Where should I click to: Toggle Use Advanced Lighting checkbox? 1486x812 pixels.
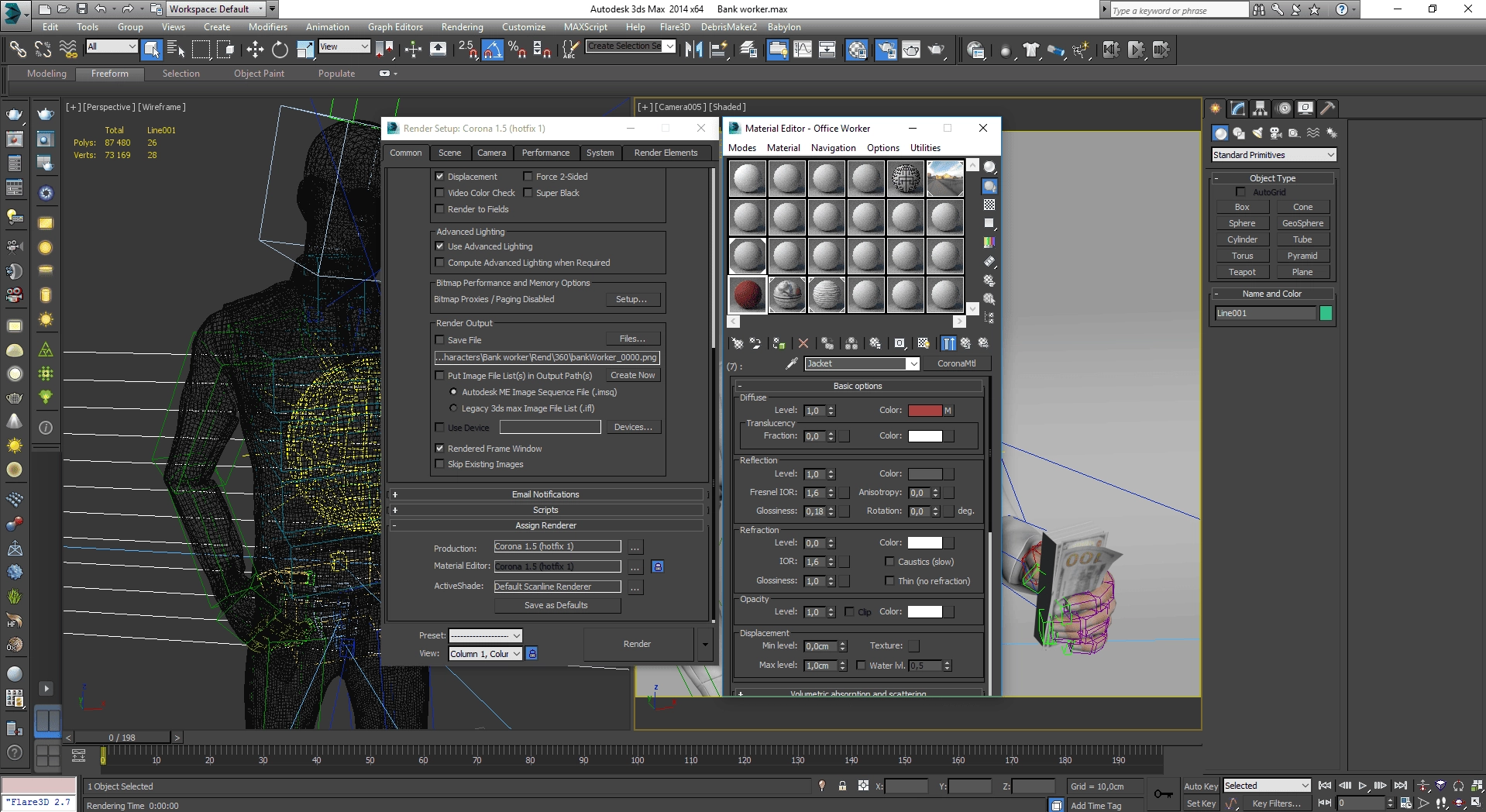click(x=440, y=246)
